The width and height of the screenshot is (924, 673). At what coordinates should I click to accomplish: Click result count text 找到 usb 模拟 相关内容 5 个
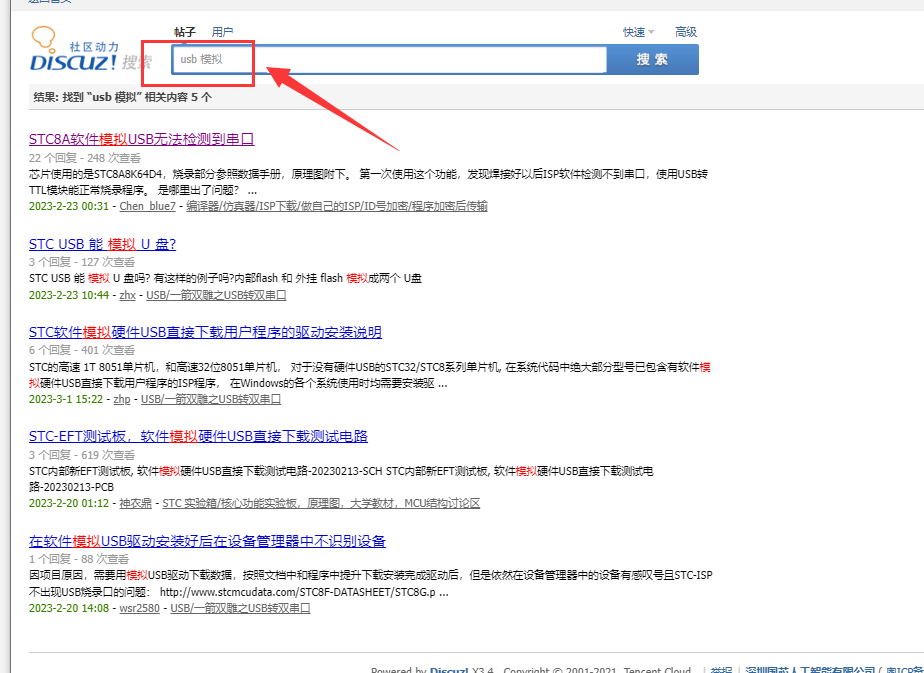coord(123,97)
